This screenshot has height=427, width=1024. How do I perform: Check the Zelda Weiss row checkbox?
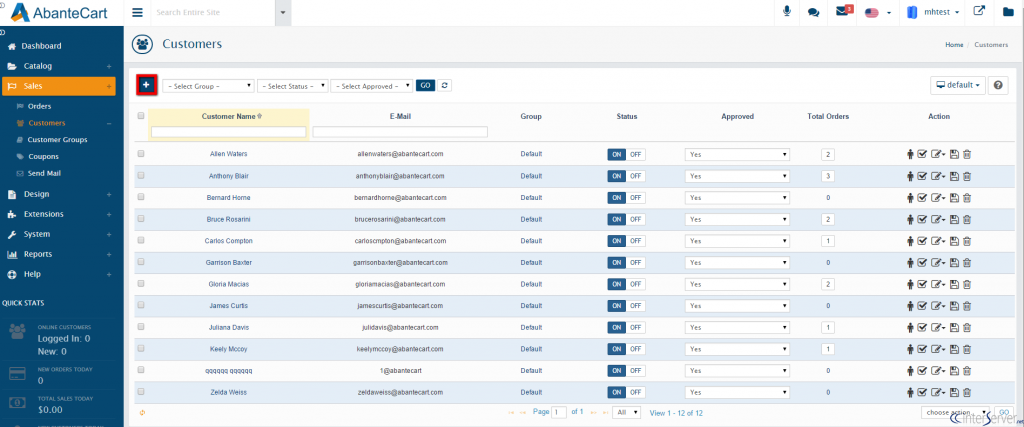(x=141, y=392)
